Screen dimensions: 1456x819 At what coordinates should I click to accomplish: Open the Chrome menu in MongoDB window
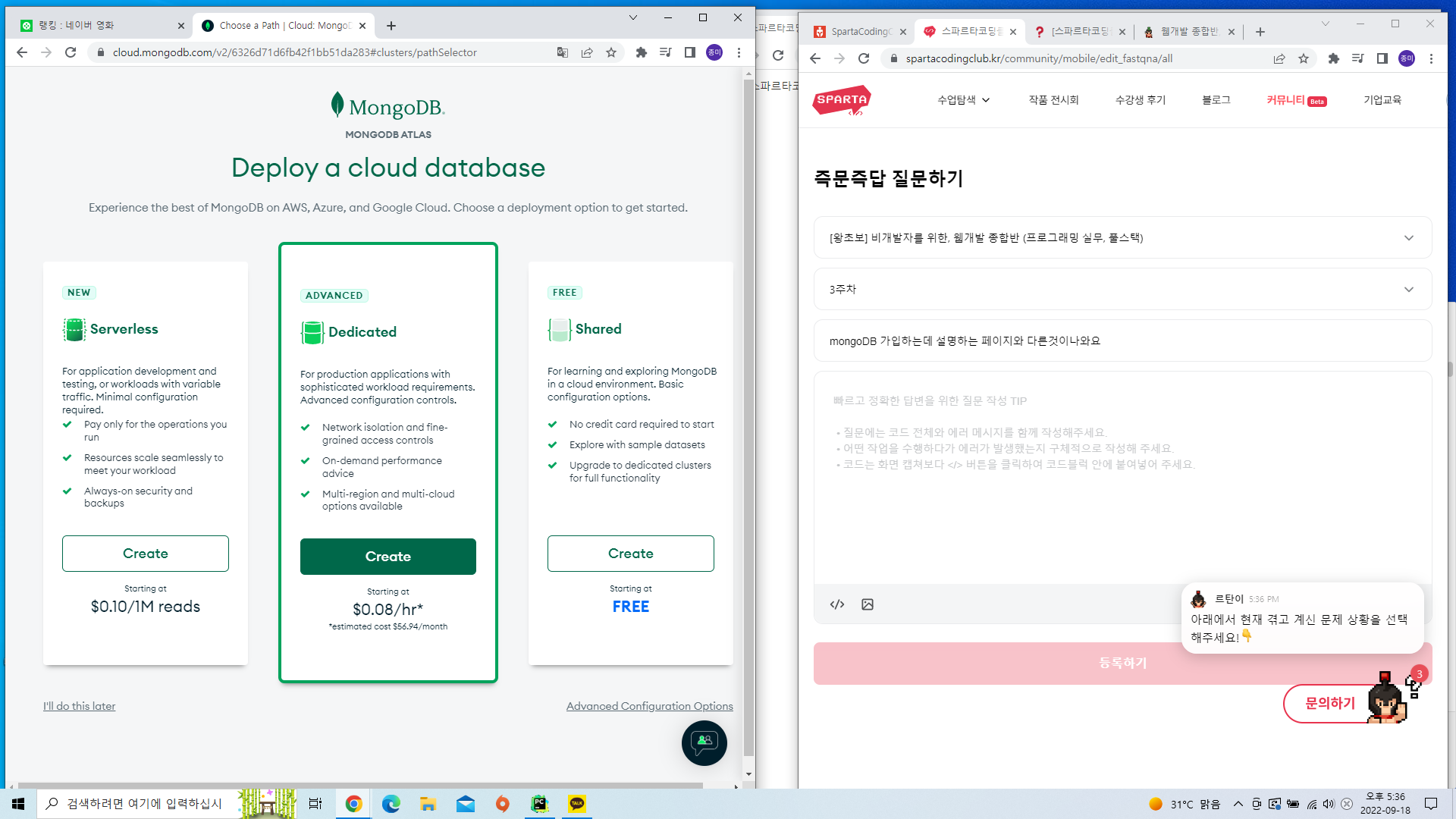[739, 52]
